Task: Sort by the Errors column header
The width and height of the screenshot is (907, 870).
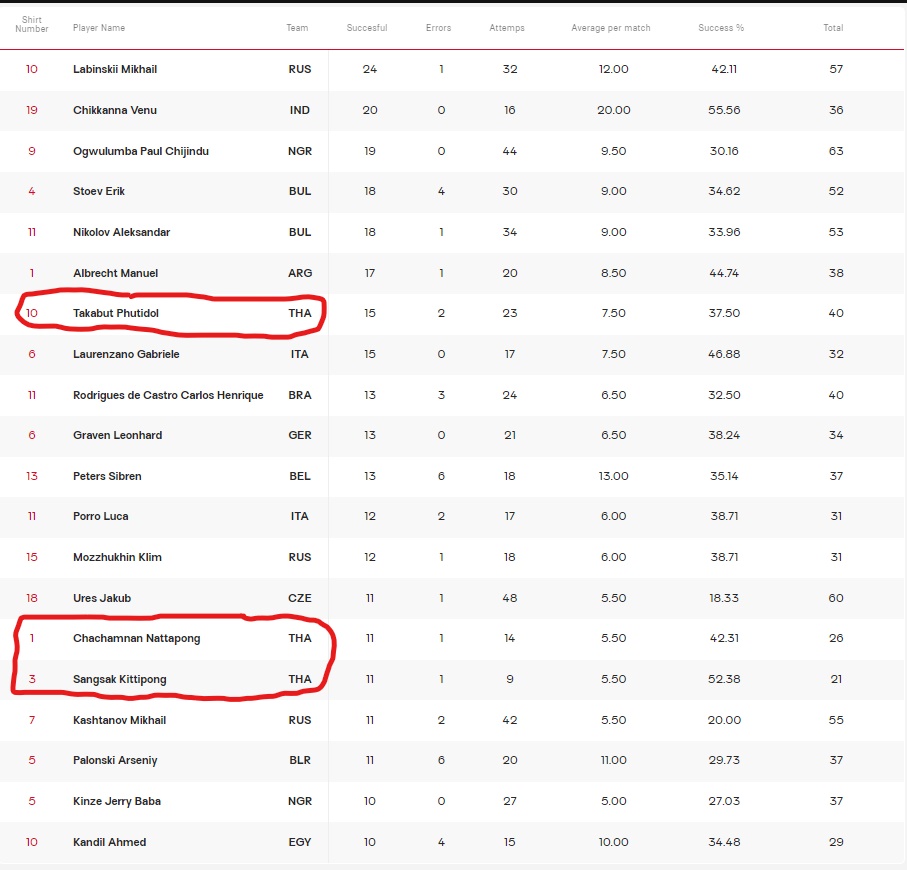Action: pyautogui.click(x=438, y=28)
